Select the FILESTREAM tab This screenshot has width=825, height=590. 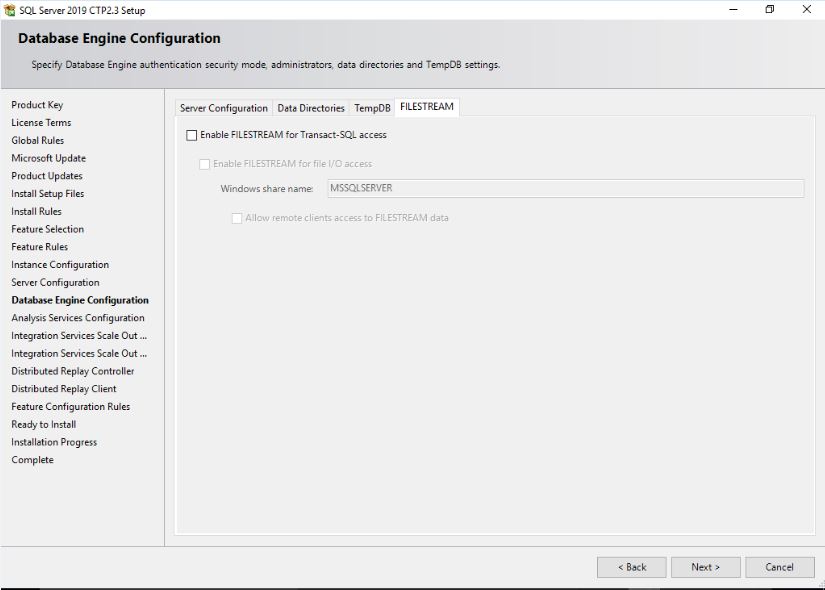(x=427, y=107)
